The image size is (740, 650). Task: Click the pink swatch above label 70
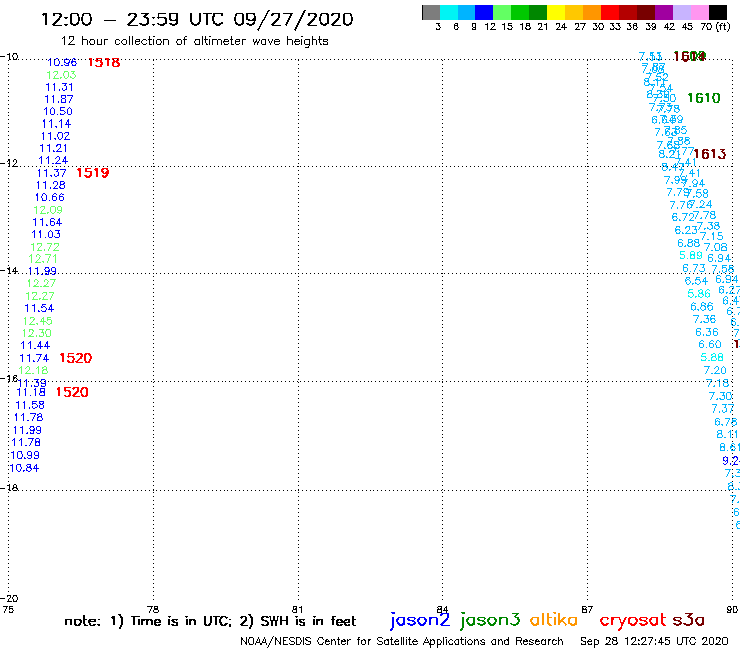pyautogui.click(x=699, y=12)
